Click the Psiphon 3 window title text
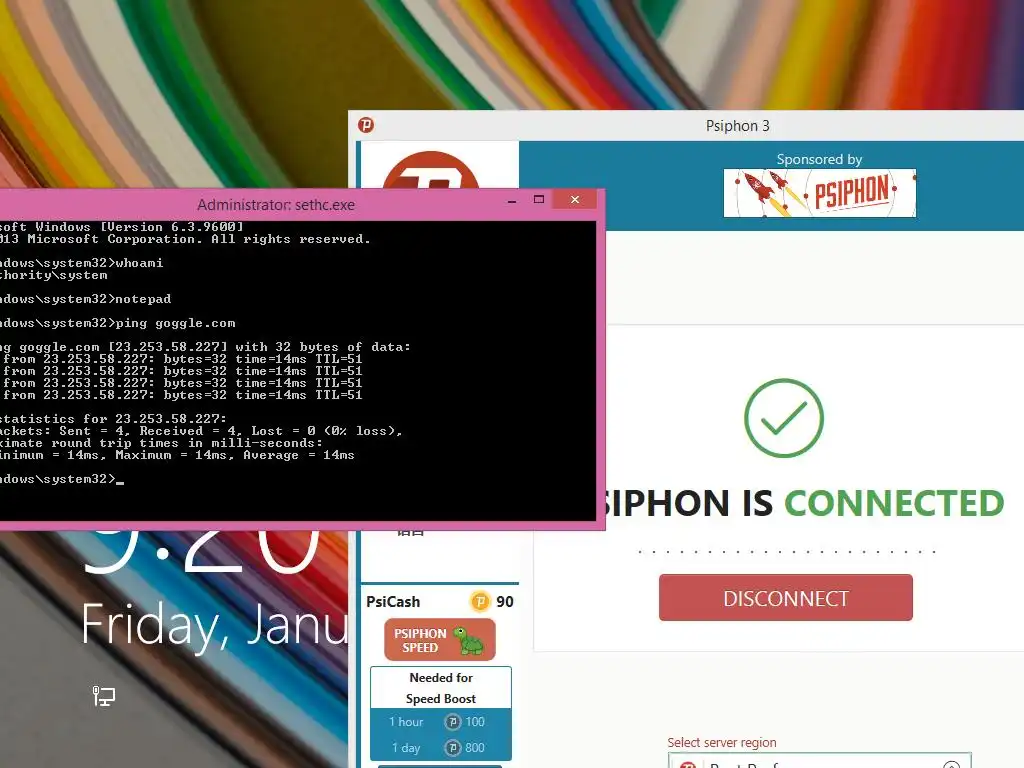 coord(737,125)
